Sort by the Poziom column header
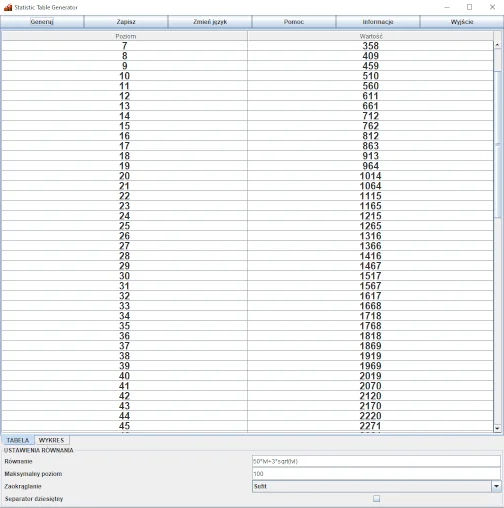This screenshot has width=504, height=508. click(125, 36)
